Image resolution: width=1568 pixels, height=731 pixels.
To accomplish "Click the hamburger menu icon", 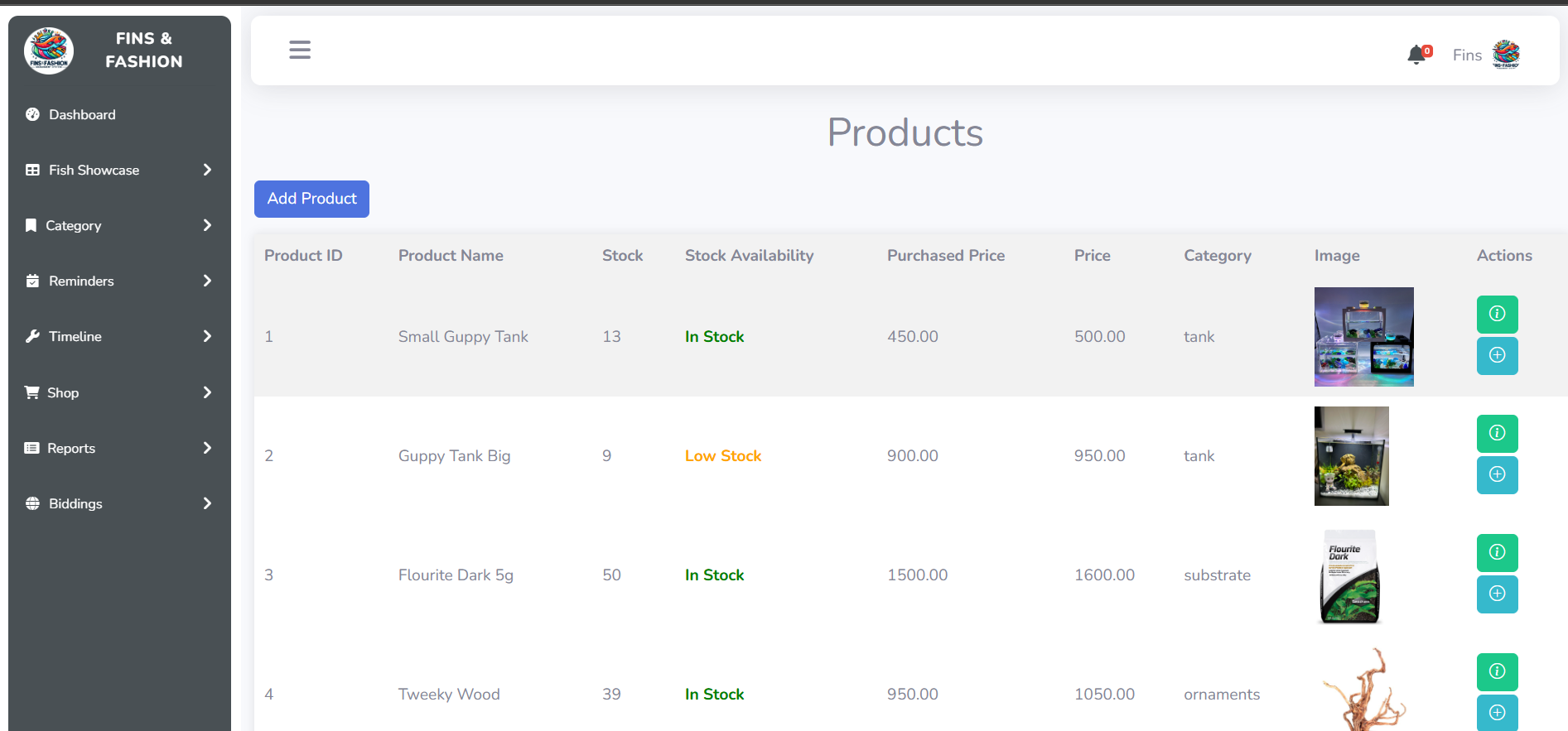I will tap(300, 50).
